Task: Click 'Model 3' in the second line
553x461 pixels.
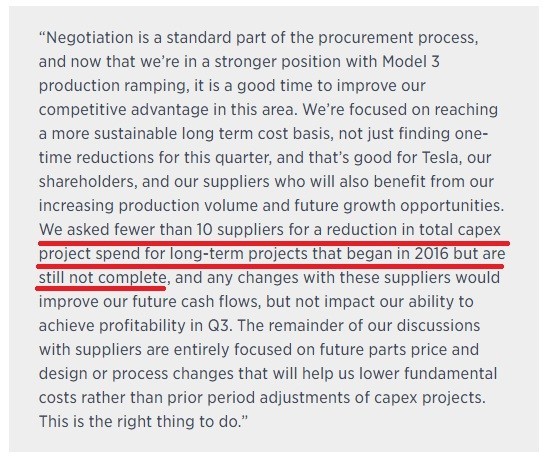Action: click(411, 61)
